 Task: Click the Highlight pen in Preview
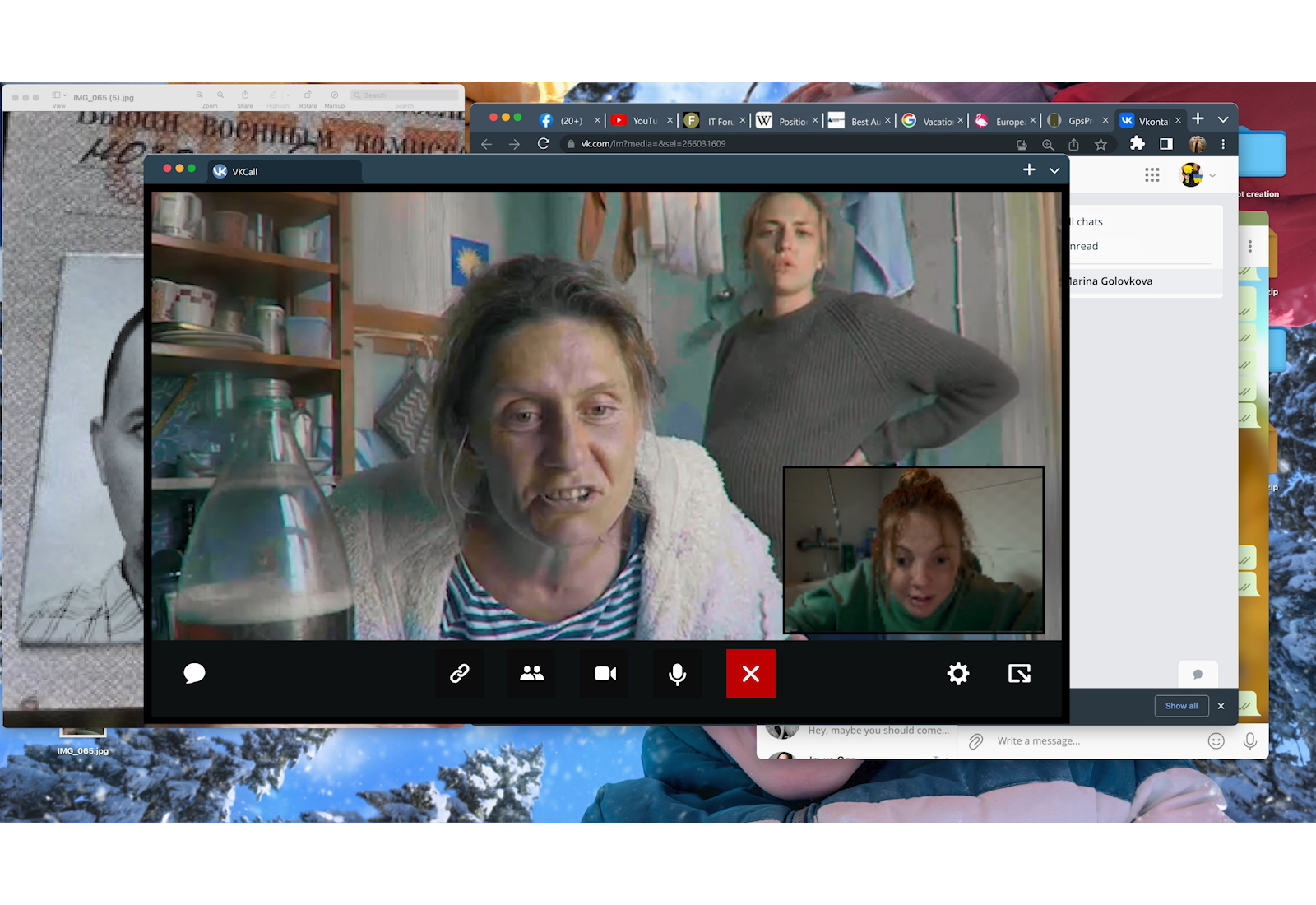tap(273, 95)
